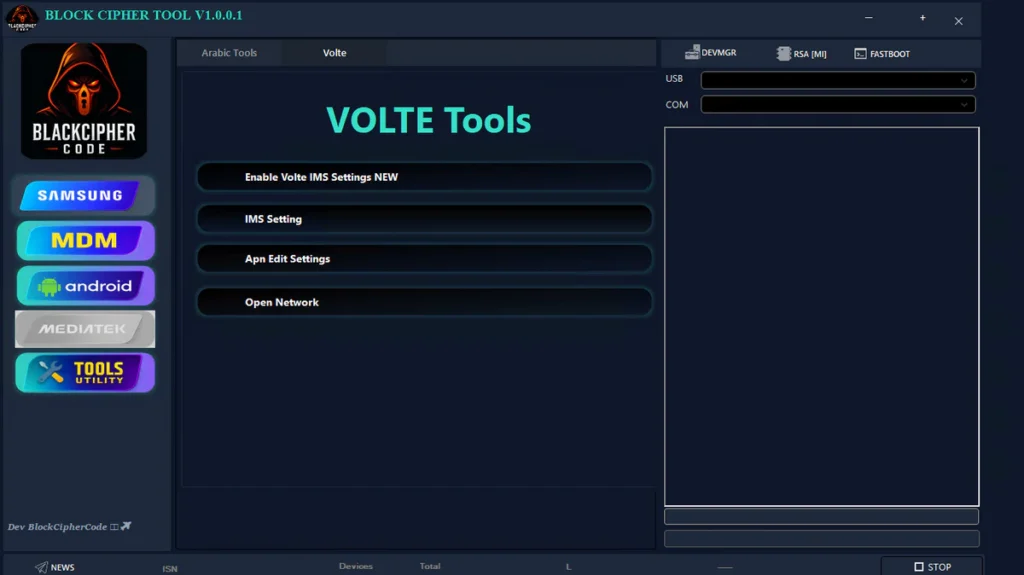The image size is (1024, 575).
Task: Open the RSA [MI] chip tool
Action: (x=784, y=54)
